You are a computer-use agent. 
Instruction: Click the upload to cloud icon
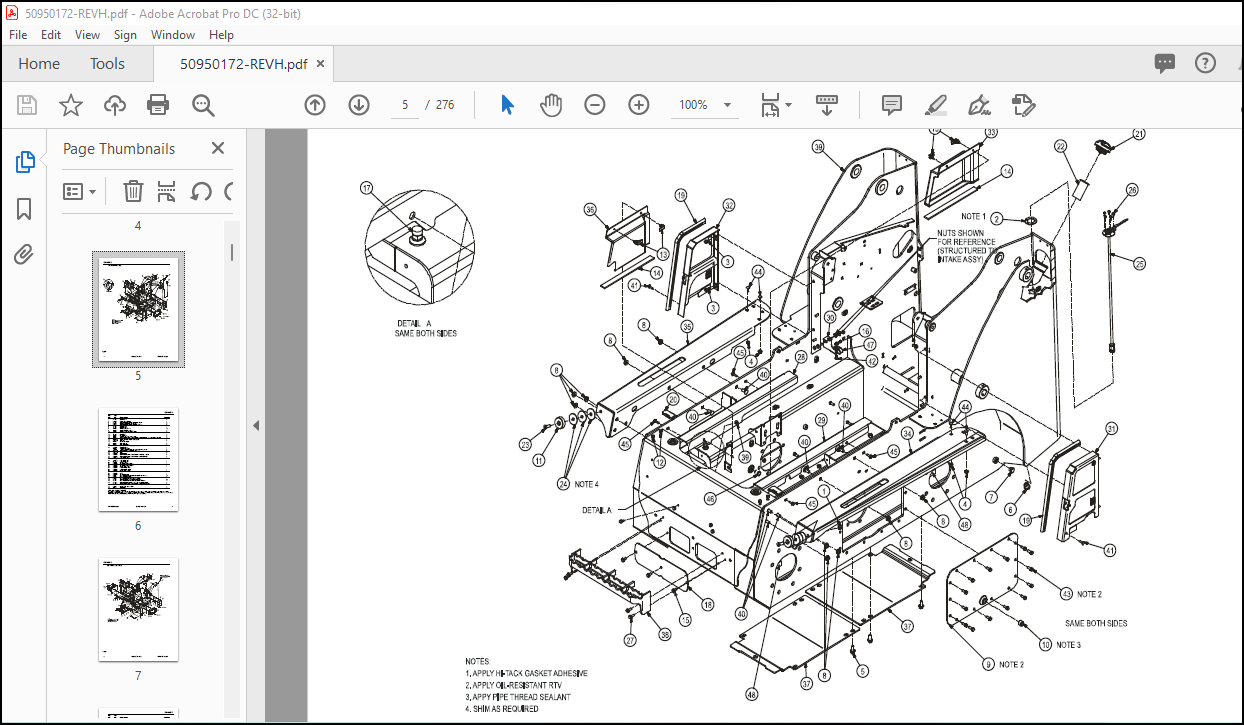click(115, 105)
